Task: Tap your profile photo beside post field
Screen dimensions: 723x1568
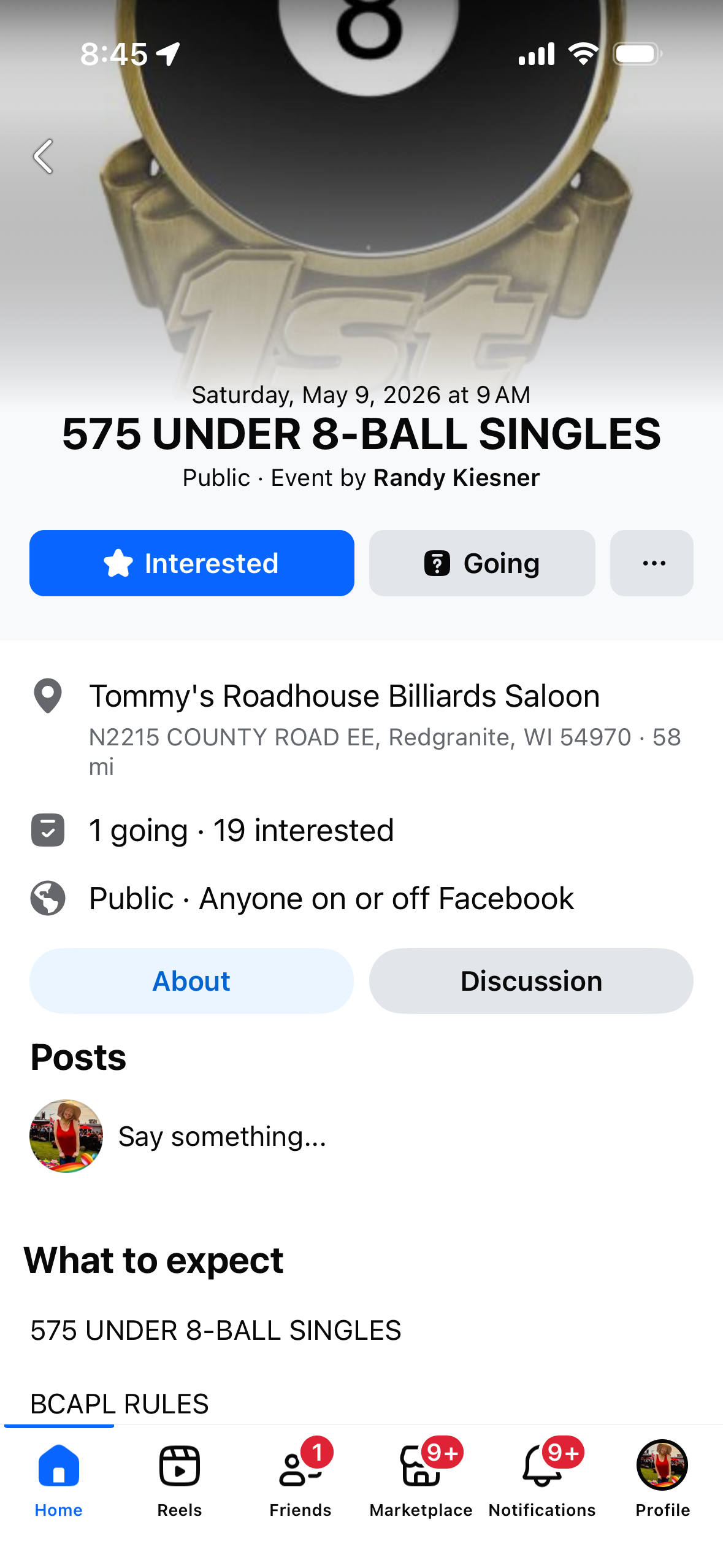Action: click(x=66, y=1136)
